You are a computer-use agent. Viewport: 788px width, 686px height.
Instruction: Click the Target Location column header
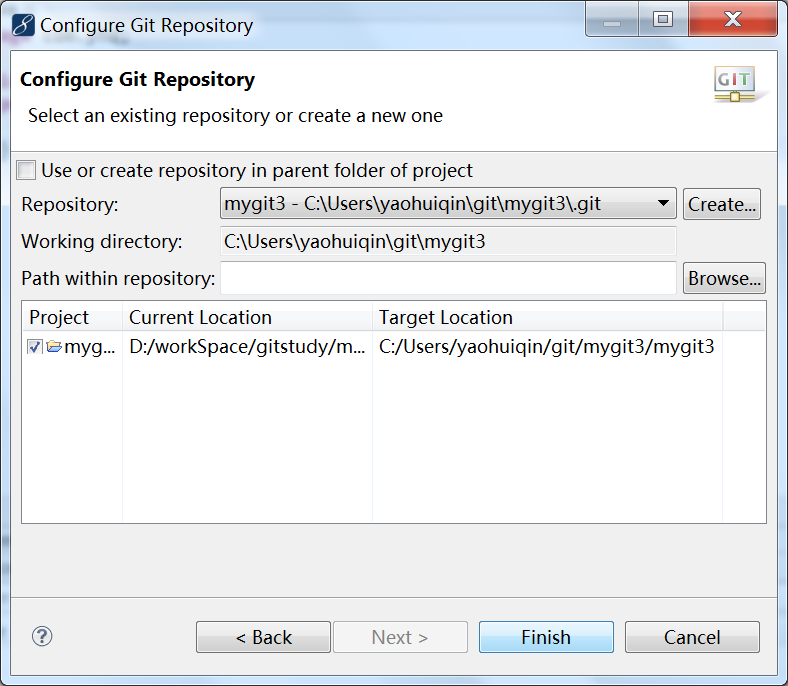click(547, 317)
